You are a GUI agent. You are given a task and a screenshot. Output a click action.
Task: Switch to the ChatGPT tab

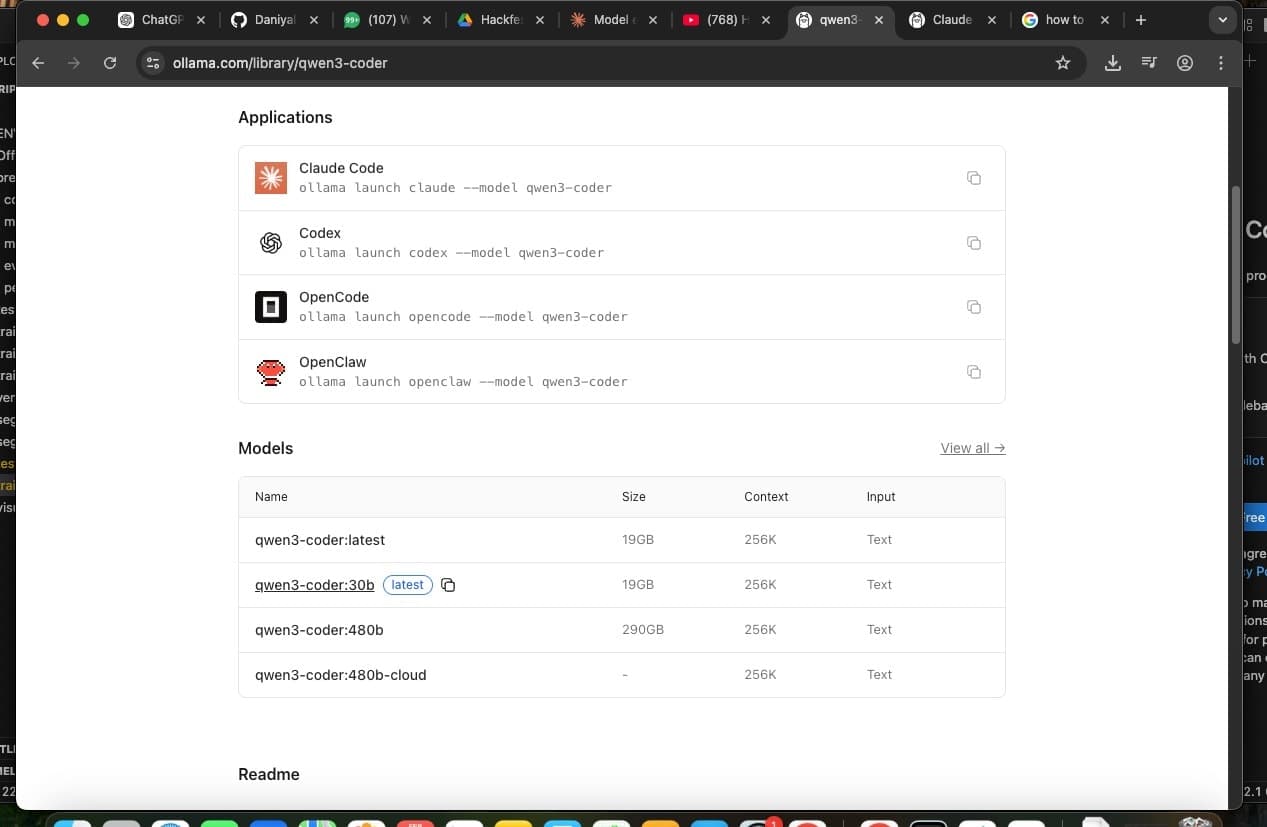[x=160, y=20]
